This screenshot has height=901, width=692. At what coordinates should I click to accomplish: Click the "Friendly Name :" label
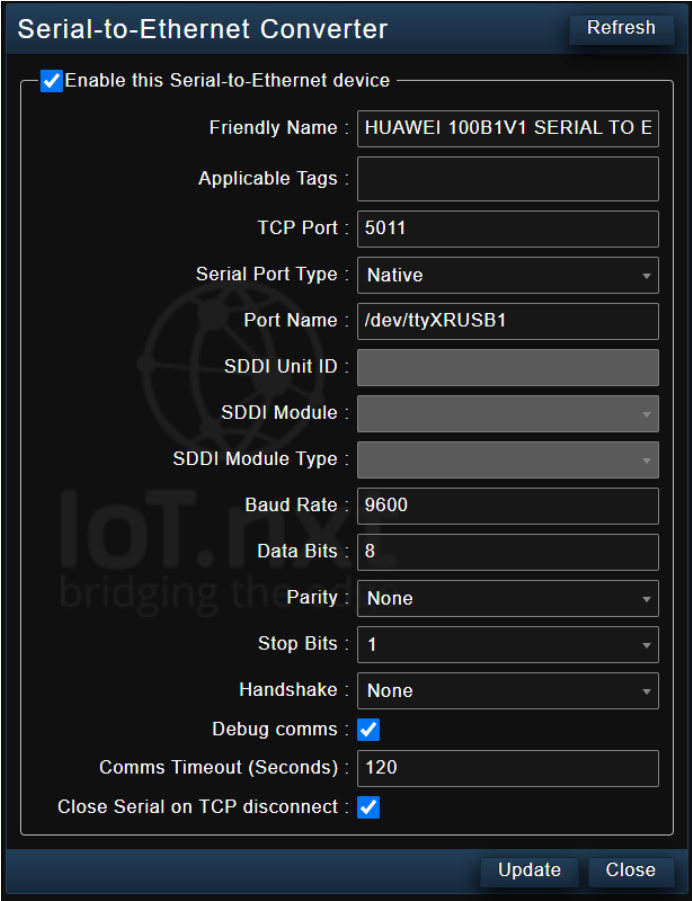click(279, 128)
